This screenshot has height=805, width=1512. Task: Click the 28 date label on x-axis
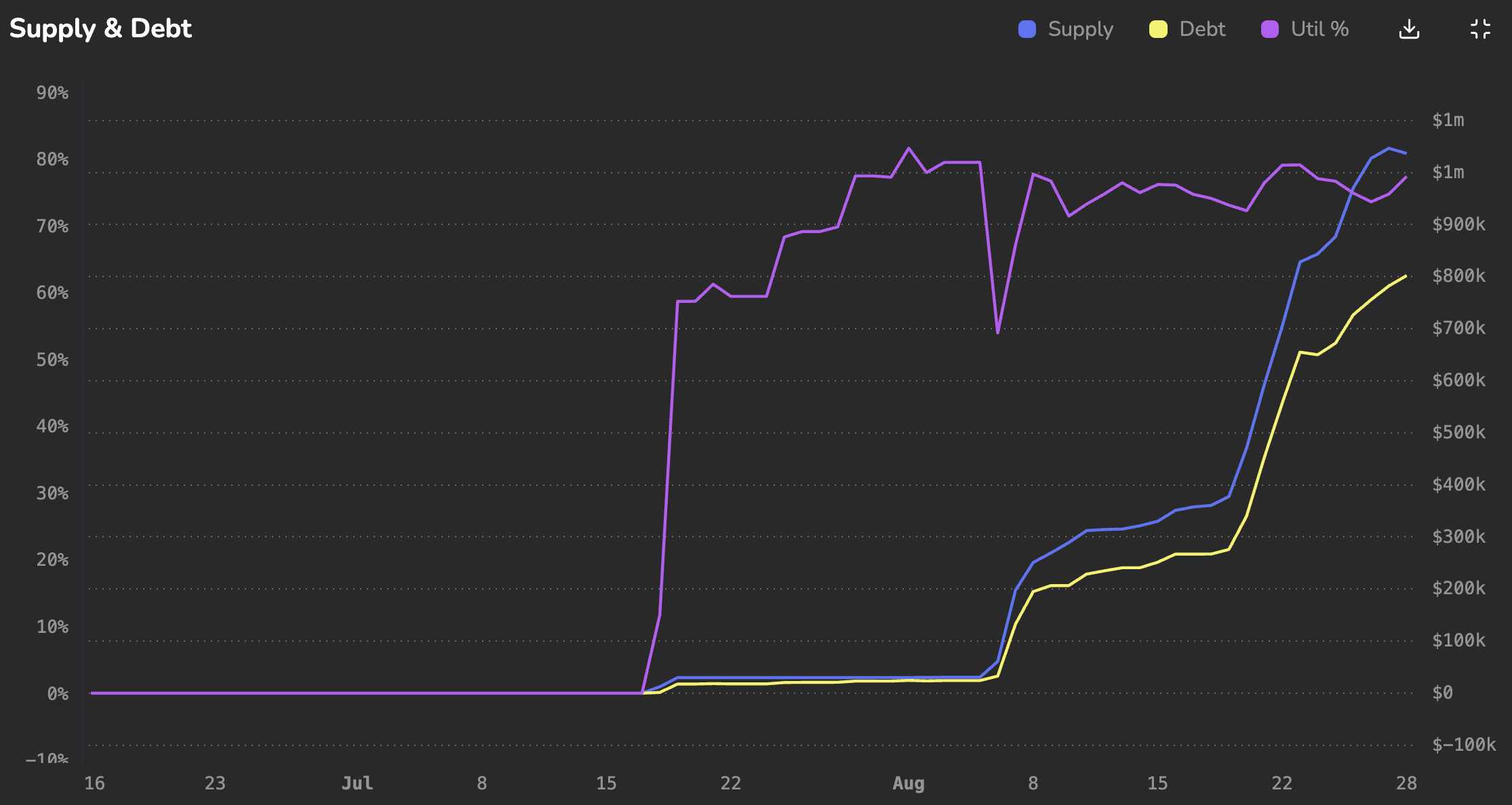click(x=1406, y=783)
